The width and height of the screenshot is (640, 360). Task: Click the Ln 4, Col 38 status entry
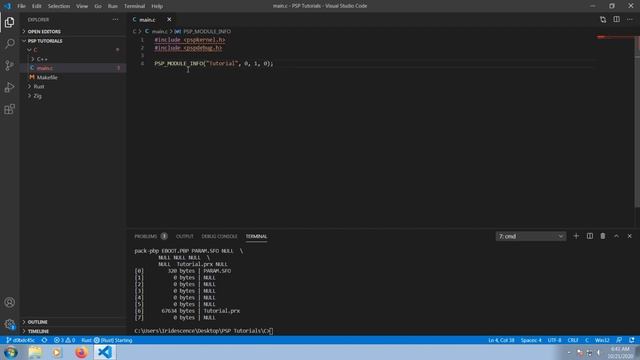click(501, 340)
